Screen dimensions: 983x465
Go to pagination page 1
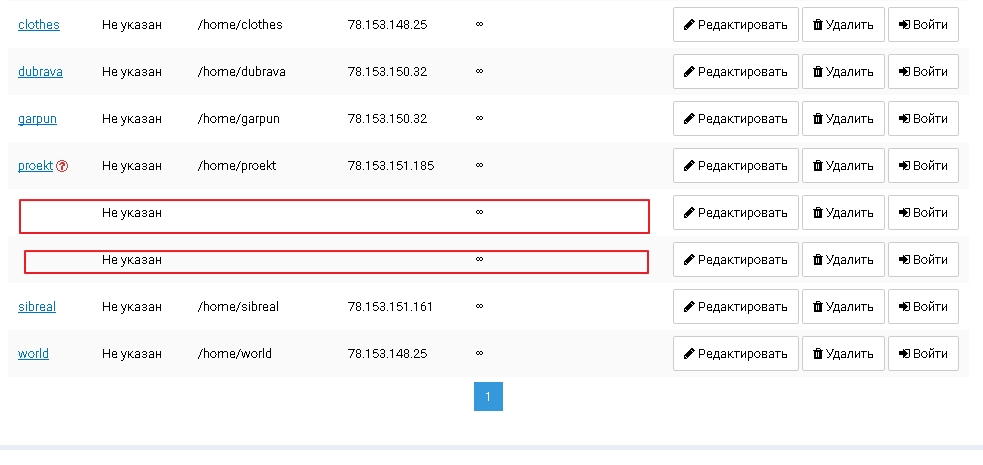point(488,397)
